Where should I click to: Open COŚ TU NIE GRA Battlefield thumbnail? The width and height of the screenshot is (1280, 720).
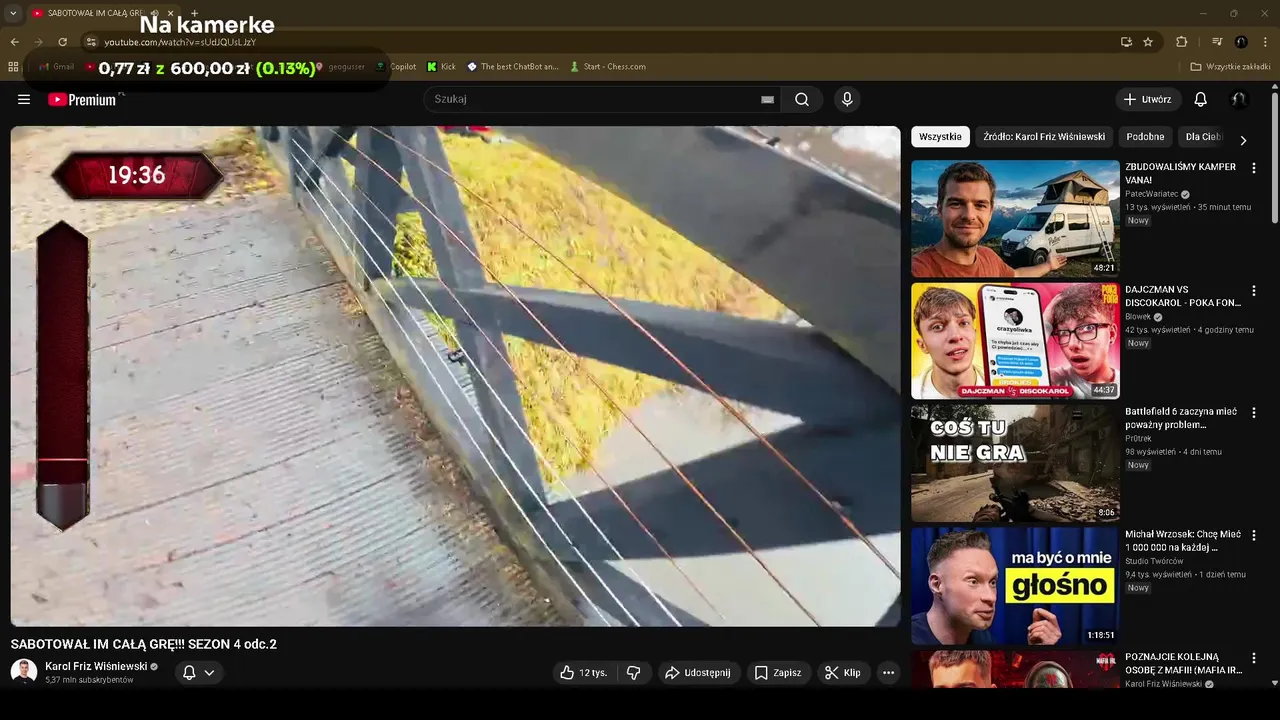tap(1015, 463)
